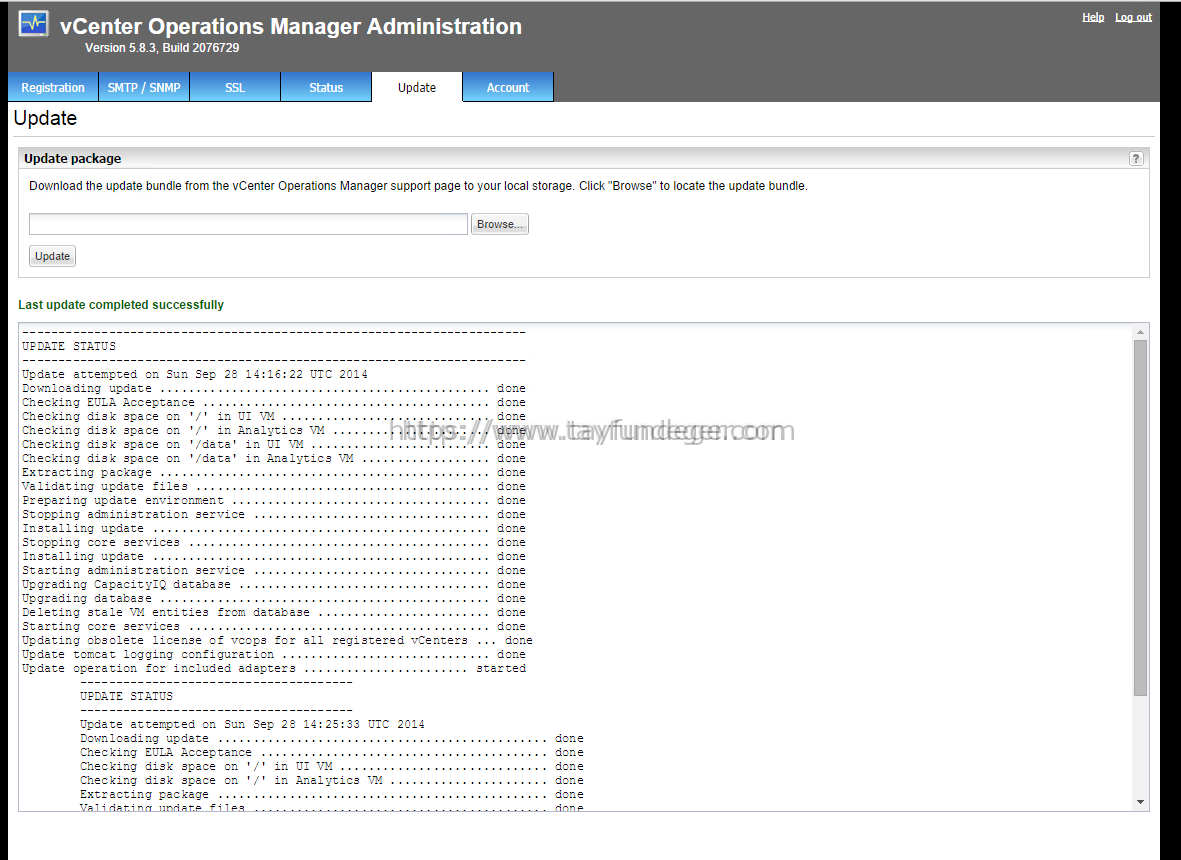Click the 'Updating obsolete license of vcops' line
The height and width of the screenshot is (860, 1181).
[277, 641]
